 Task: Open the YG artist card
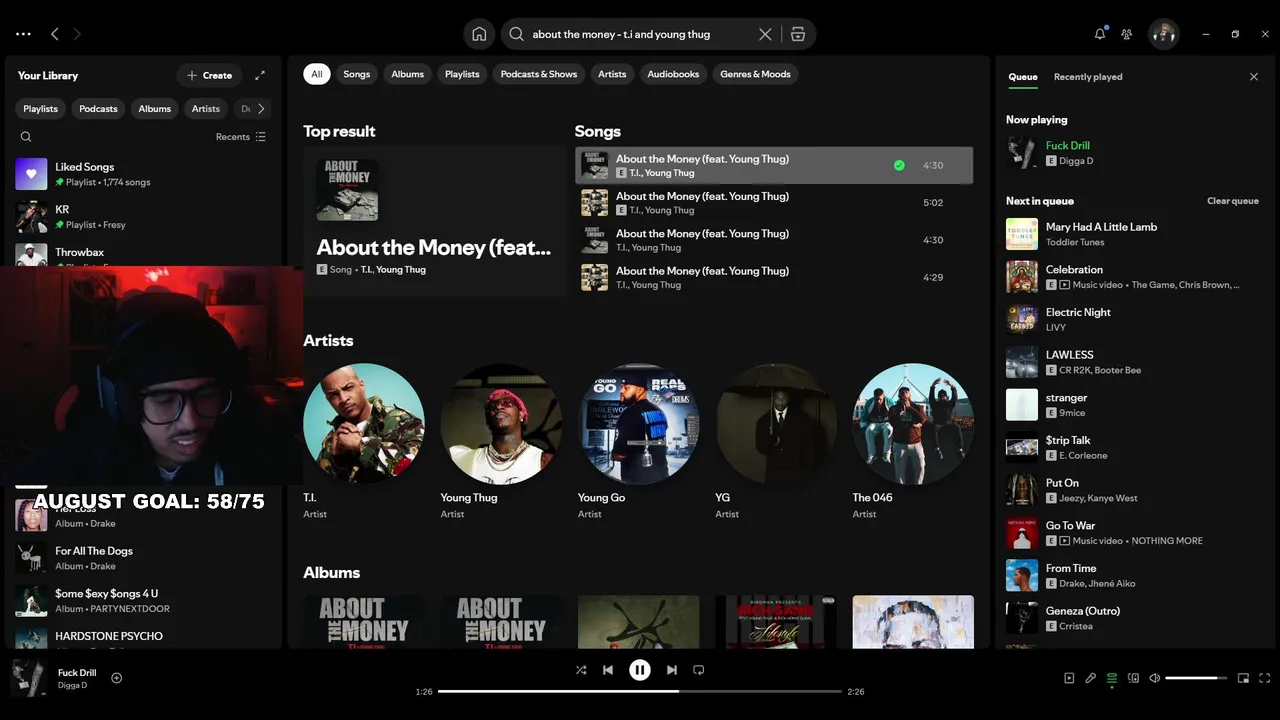[776, 441]
